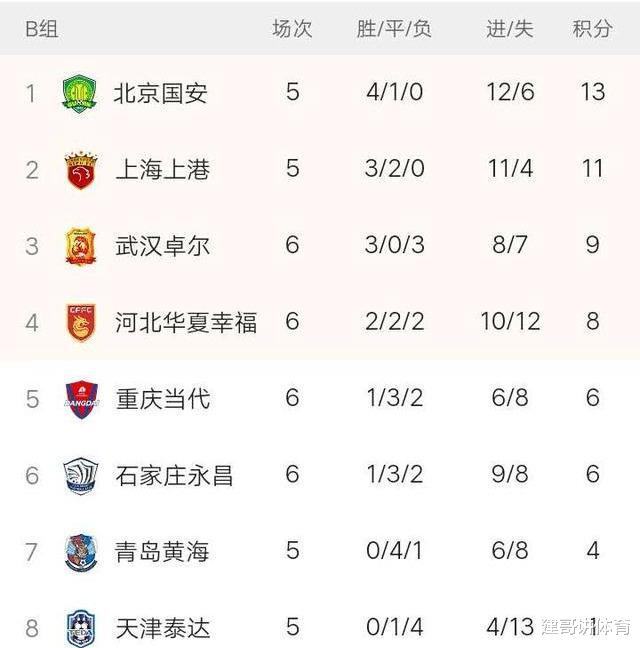Click the 场次 column header
Image resolution: width=640 pixels, height=648 pixels.
click(x=292, y=29)
